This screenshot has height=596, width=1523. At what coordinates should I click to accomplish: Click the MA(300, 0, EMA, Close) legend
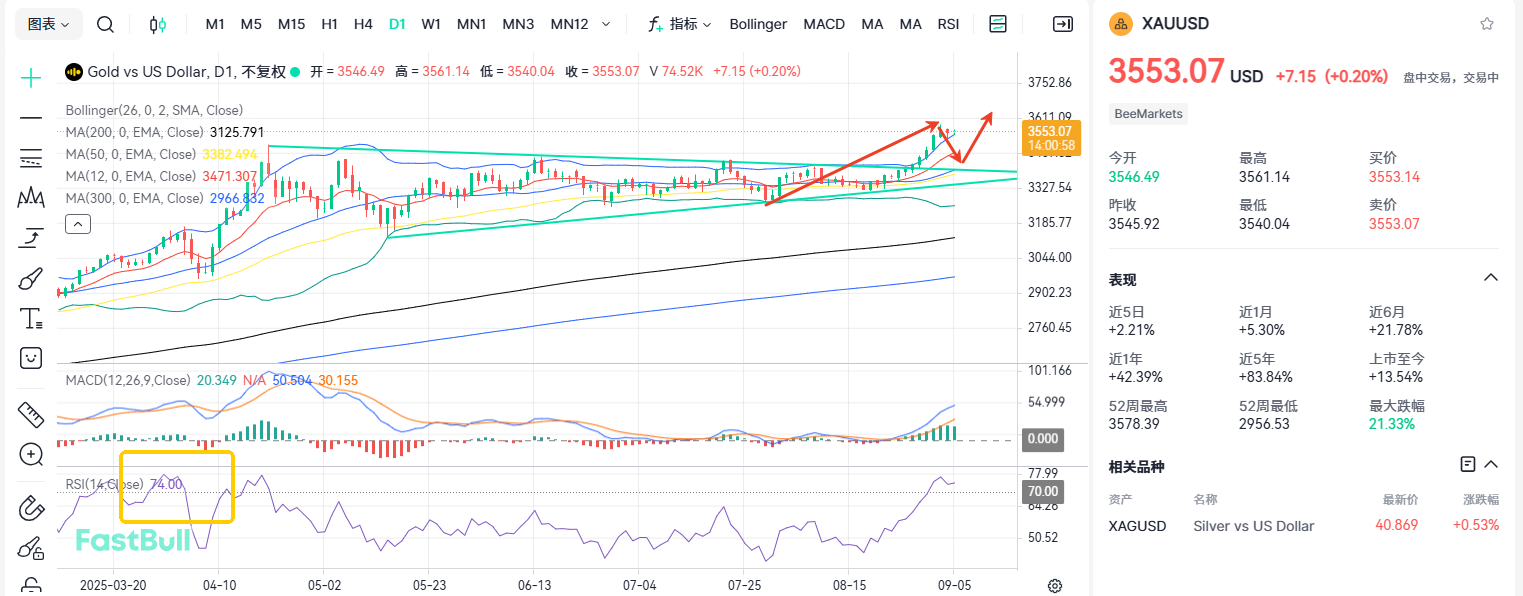[135, 198]
